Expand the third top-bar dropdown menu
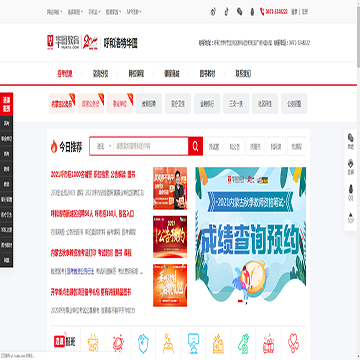The height and width of the screenshot is (360, 360). [x=95, y=12]
